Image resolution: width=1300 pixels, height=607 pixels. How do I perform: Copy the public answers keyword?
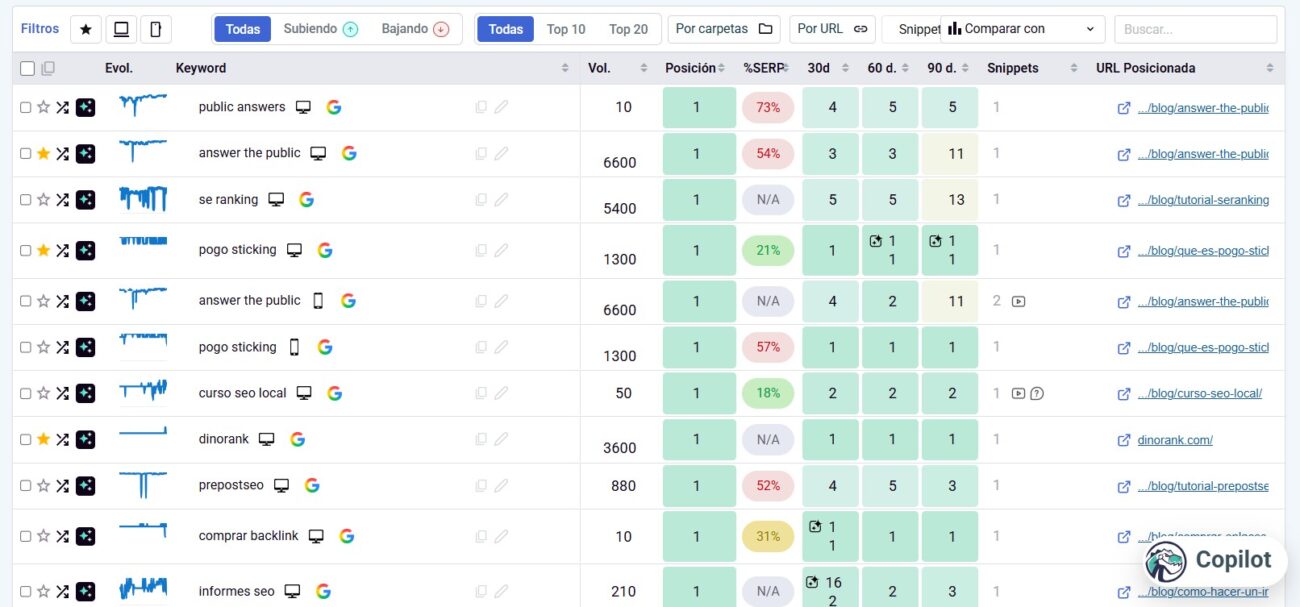click(481, 107)
